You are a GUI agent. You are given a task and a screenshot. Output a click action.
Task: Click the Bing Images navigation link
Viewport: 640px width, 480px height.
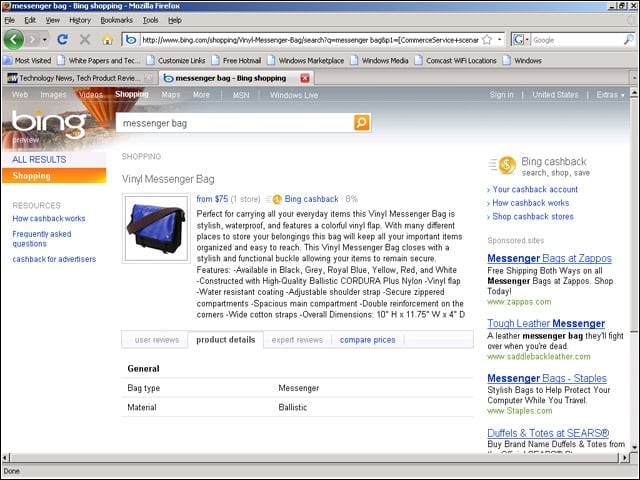[53, 95]
